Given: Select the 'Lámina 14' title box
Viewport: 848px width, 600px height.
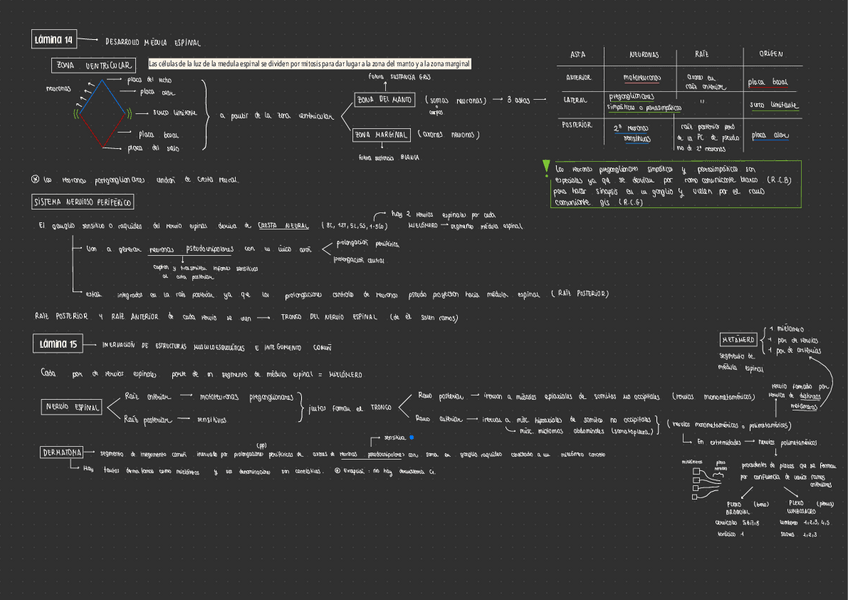Looking at the screenshot, I should pos(55,40).
